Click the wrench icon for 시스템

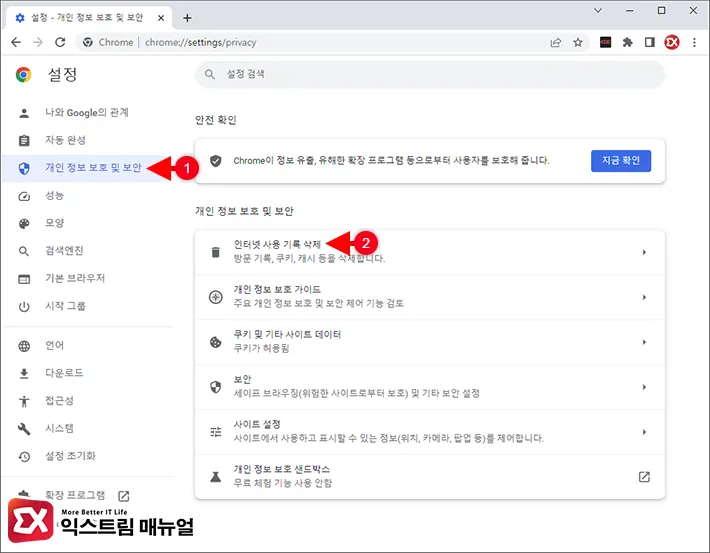(x=24, y=429)
